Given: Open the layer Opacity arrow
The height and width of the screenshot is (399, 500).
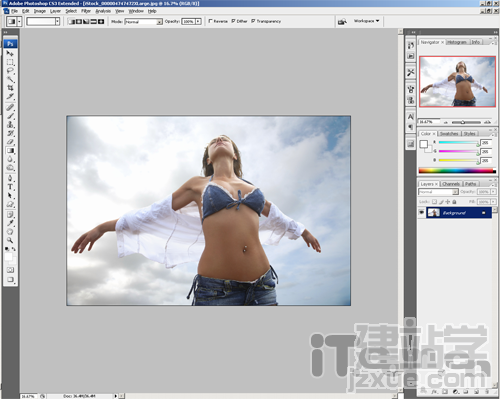Looking at the screenshot, I should (x=493, y=192).
